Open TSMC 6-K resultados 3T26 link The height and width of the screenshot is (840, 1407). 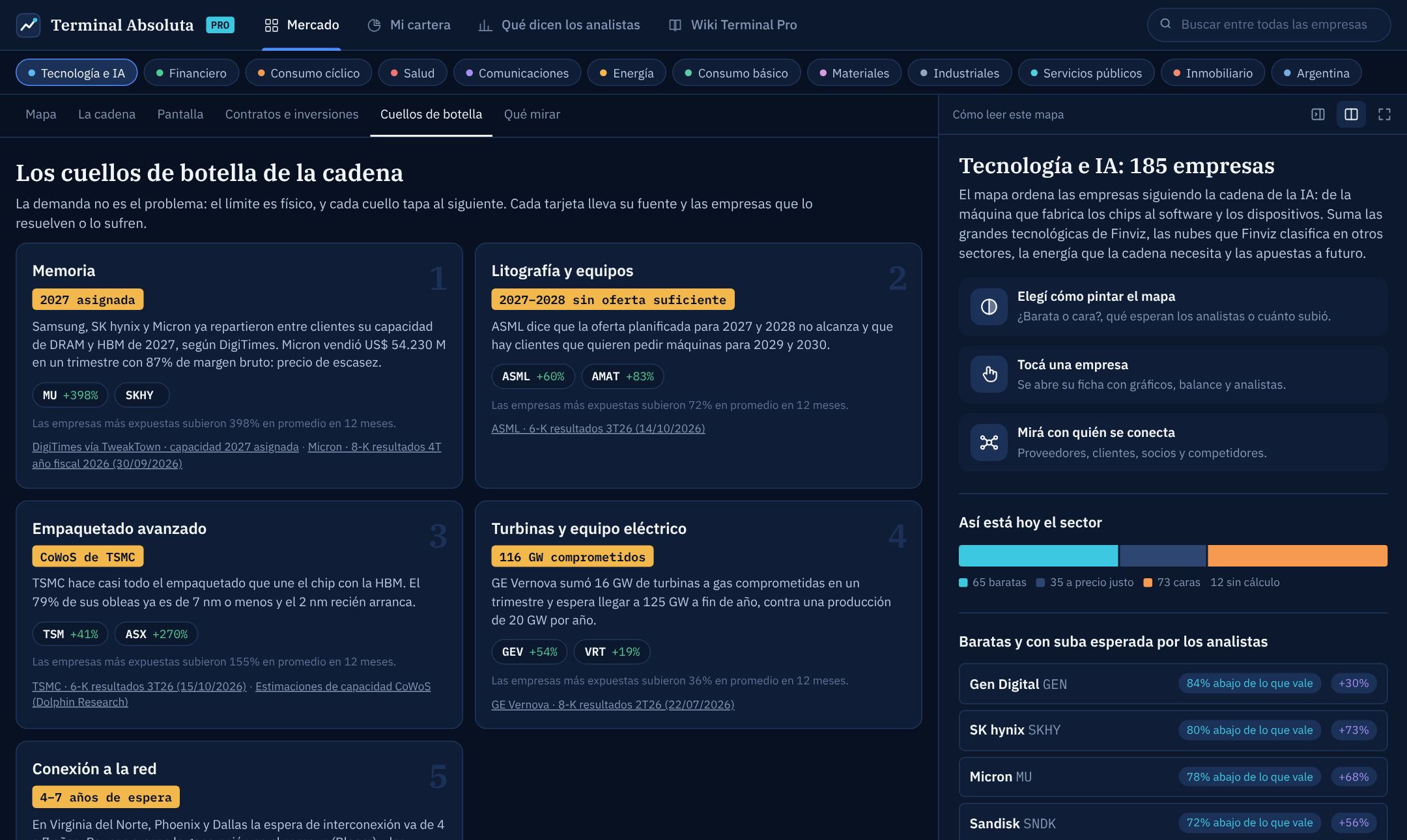coord(139,686)
